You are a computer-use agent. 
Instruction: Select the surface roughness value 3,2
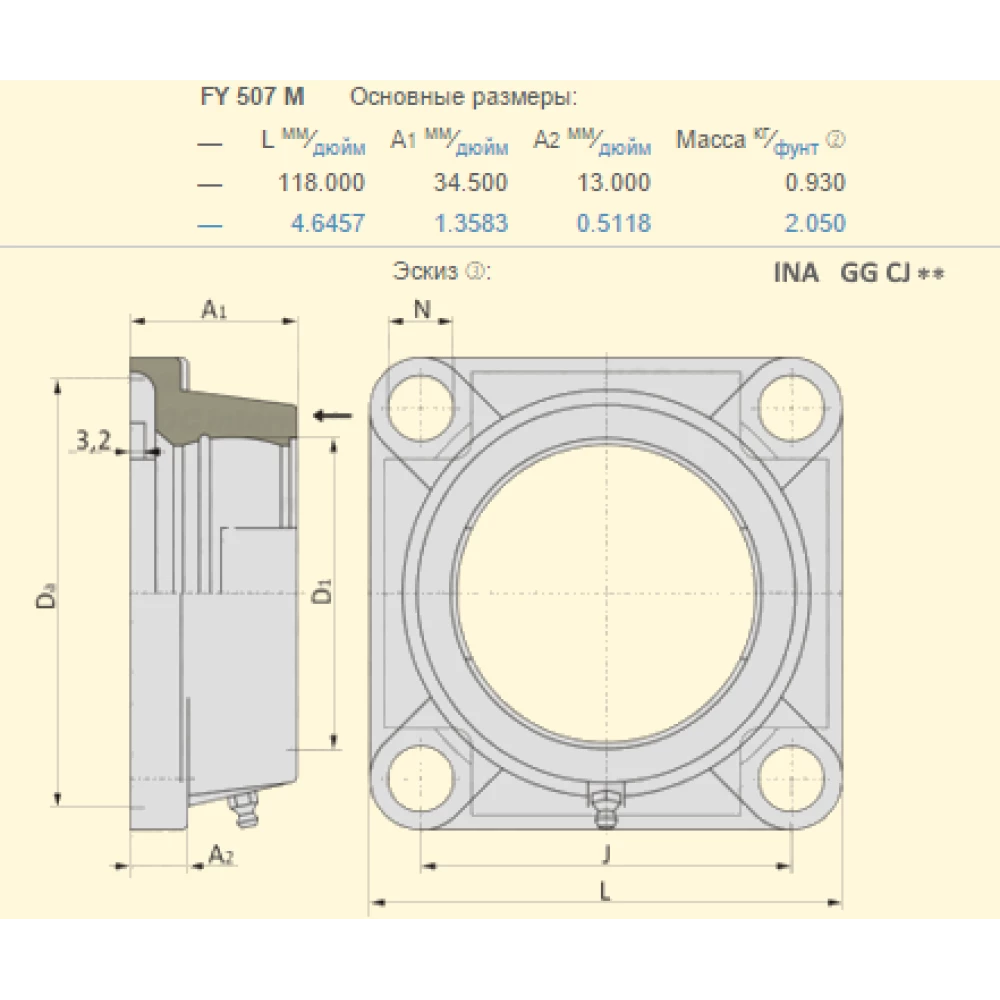(92, 438)
